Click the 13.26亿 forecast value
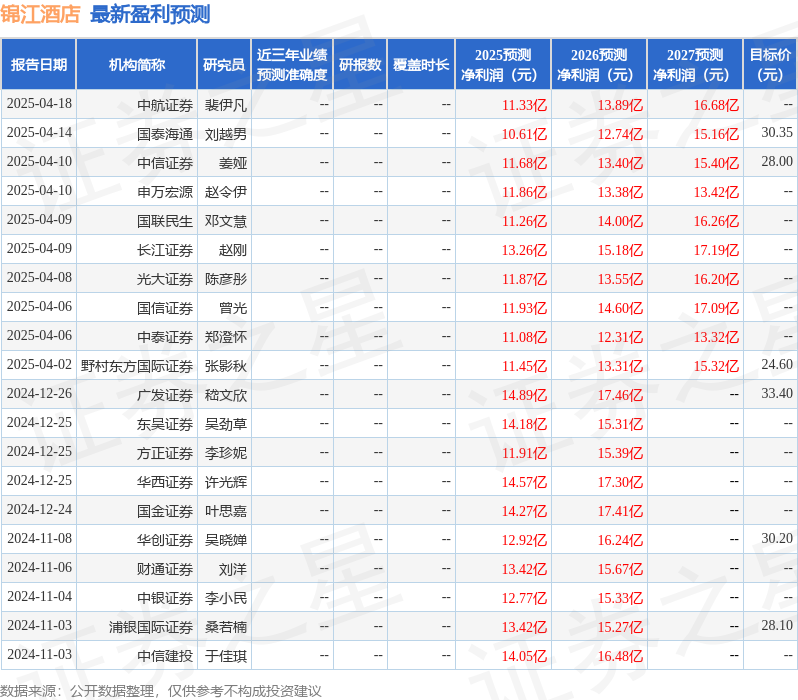This screenshot has height=700, width=798. (524, 250)
